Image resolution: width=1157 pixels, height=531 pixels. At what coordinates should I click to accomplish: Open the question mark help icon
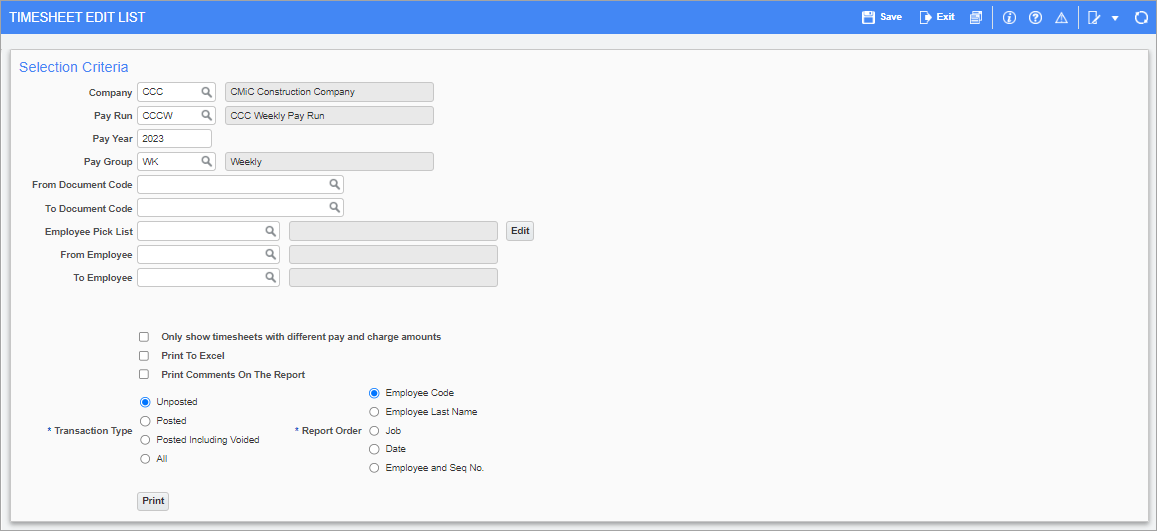(x=1035, y=18)
